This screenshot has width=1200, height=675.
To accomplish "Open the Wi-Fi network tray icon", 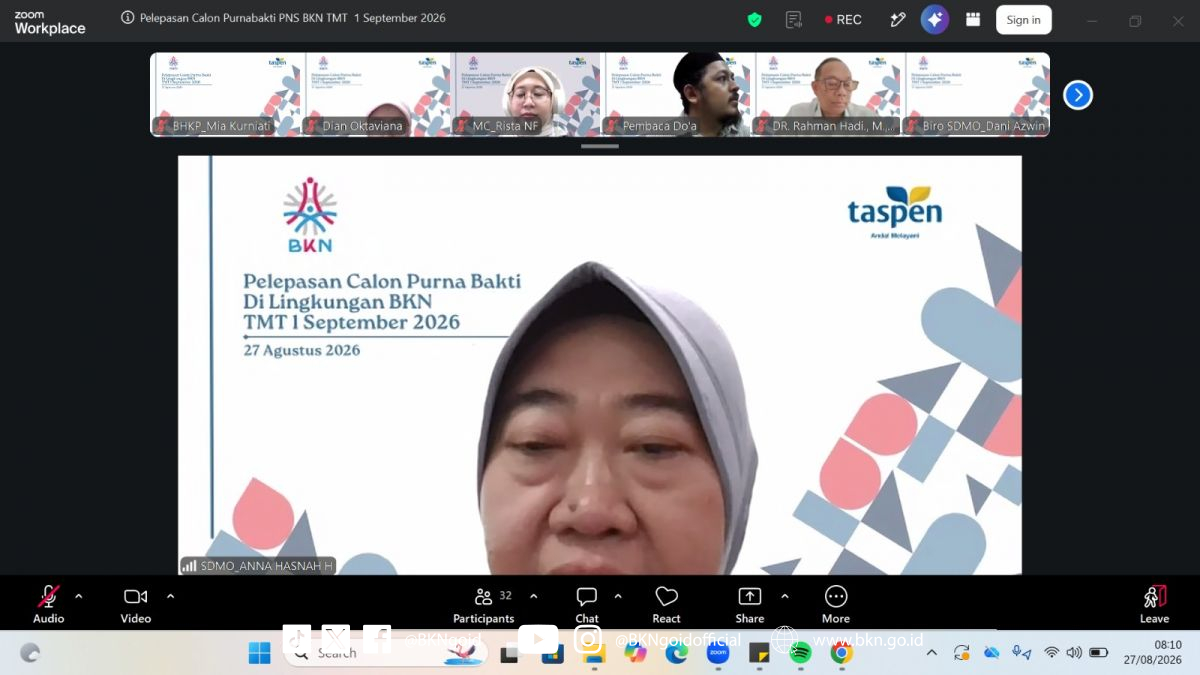I will (x=1051, y=652).
